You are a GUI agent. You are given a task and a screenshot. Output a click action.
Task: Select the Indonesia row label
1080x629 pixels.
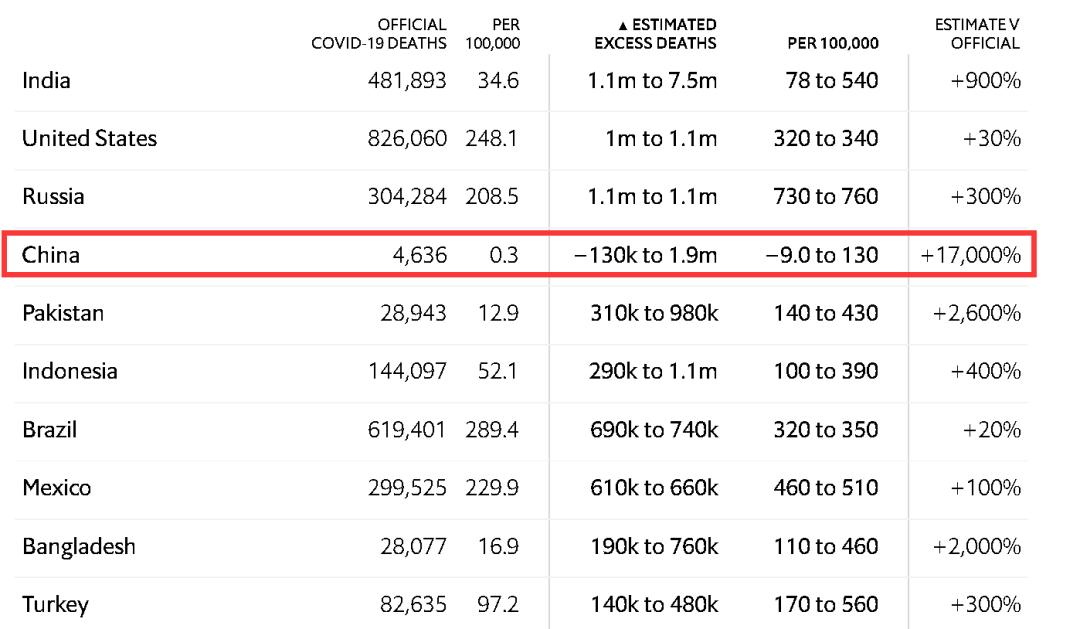[70, 371]
